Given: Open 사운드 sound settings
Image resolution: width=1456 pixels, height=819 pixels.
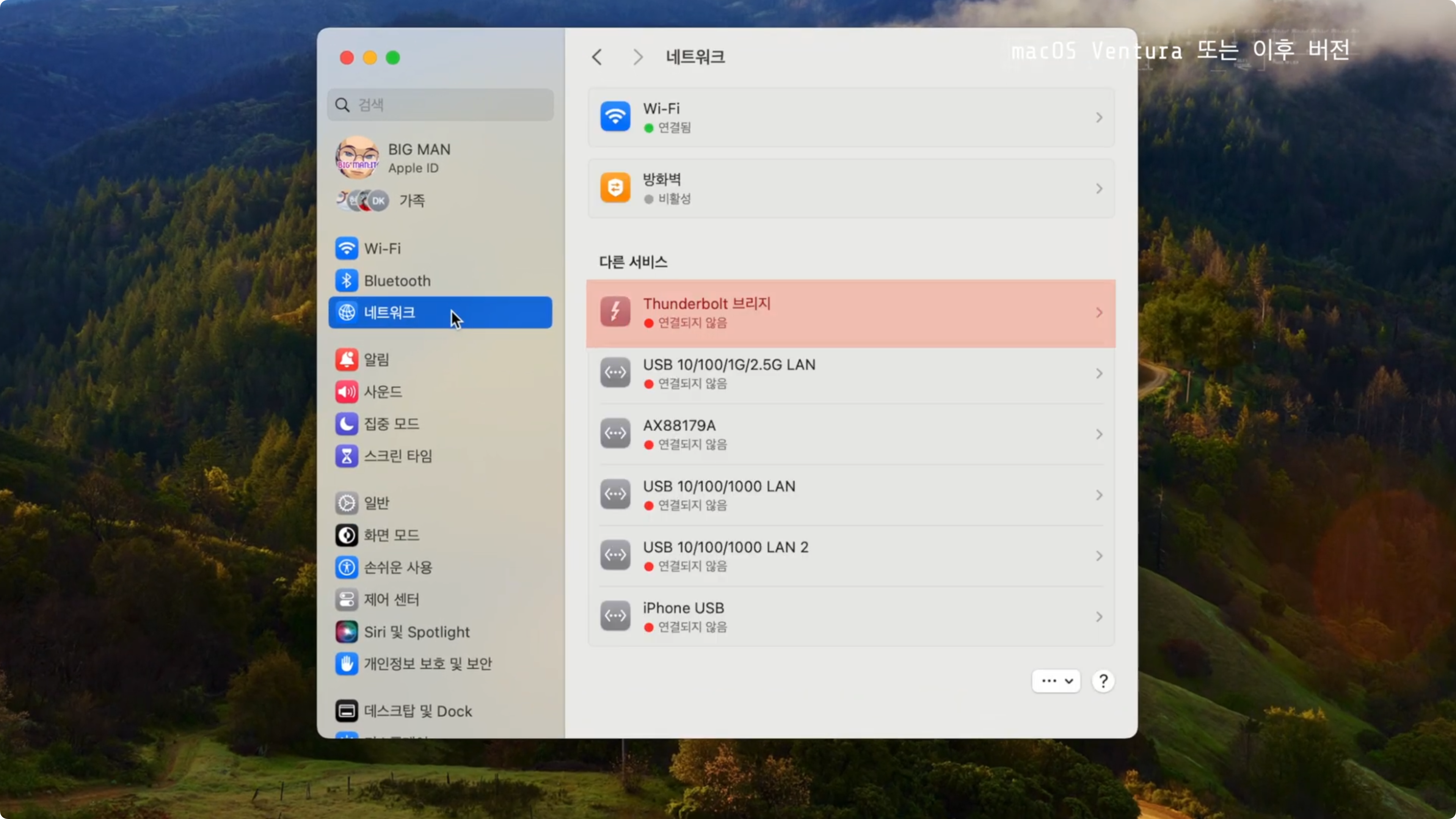Looking at the screenshot, I should tap(382, 391).
